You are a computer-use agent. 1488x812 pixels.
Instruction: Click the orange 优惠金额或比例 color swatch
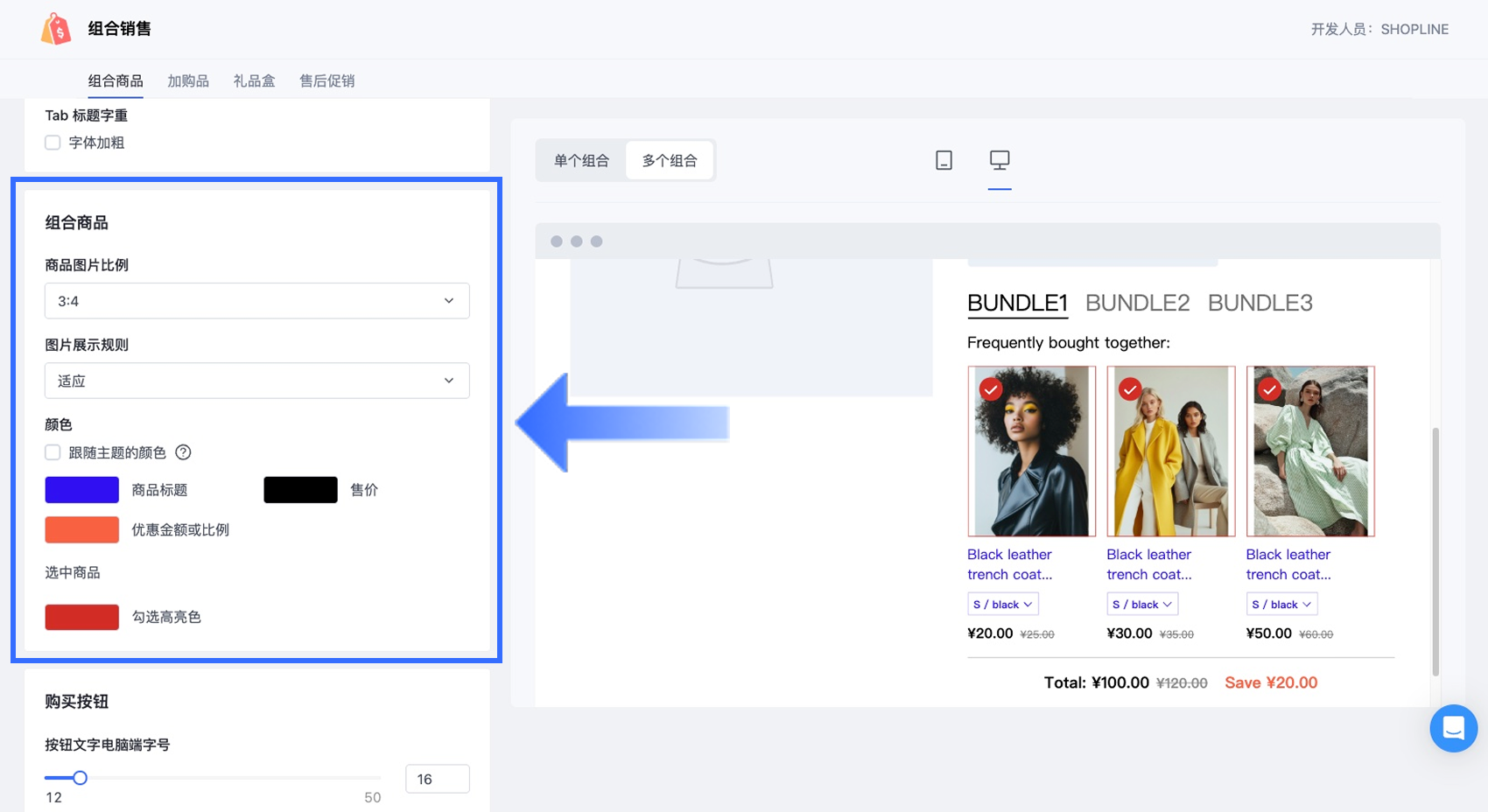click(82, 529)
